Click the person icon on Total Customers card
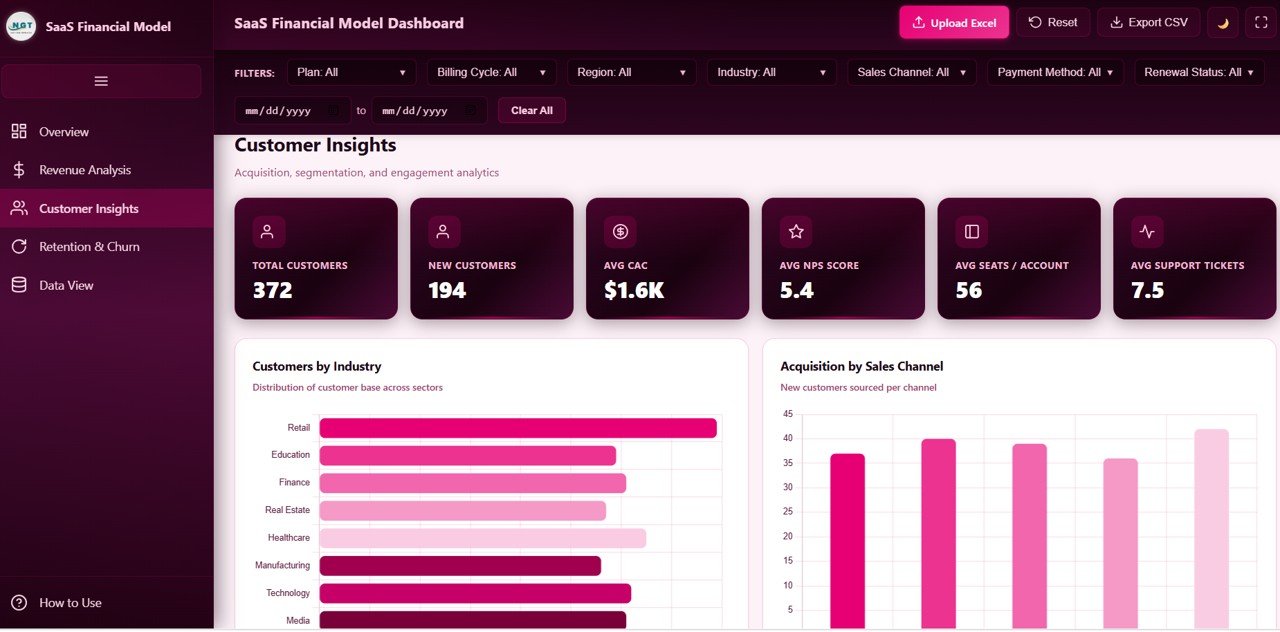The width and height of the screenshot is (1280, 632). tap(267, 231)
